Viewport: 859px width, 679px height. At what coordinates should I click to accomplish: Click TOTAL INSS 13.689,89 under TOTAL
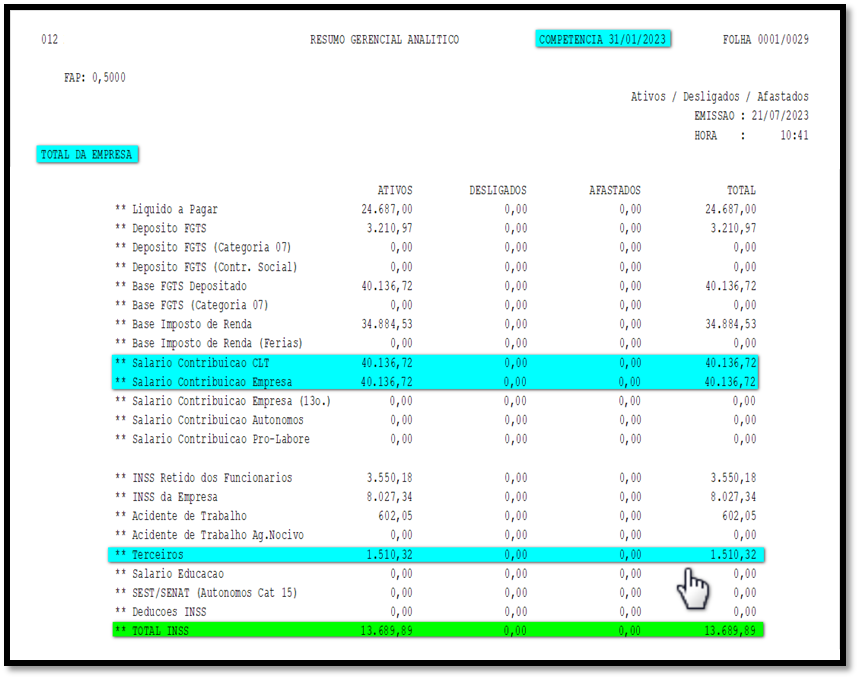[730, 631]
